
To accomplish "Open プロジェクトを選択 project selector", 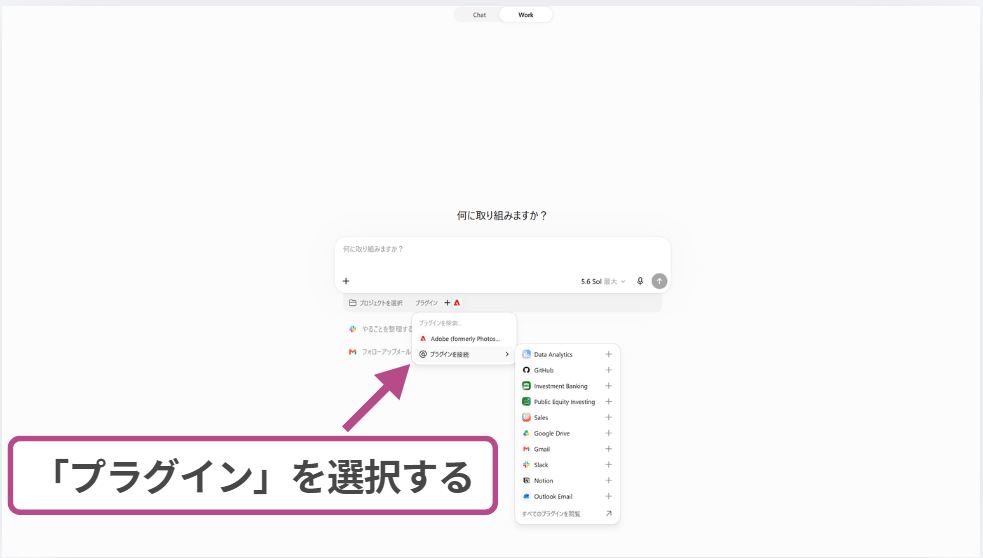I will click(376, 303).
